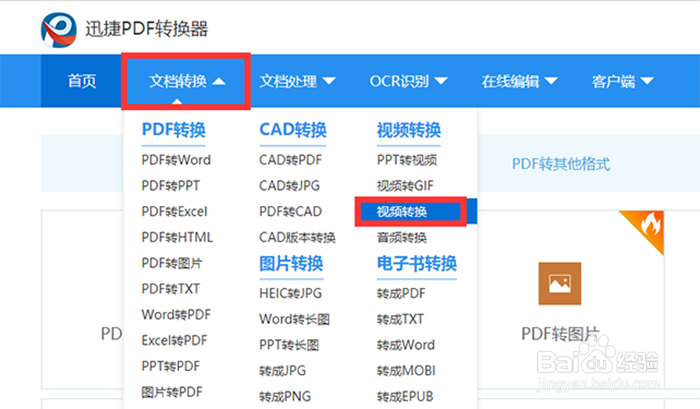Image resolution: width=700 pixels, height=409 pixels.
Task: Expand the 在线编辑 dropdown
Action: 519,81
